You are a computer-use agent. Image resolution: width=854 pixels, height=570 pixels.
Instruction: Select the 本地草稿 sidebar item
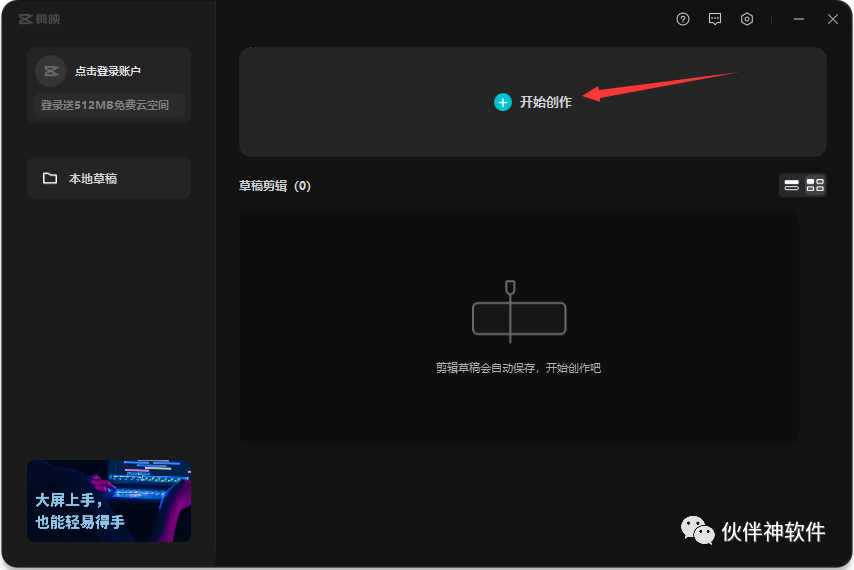pyautogui.click(x=109, y=179)
